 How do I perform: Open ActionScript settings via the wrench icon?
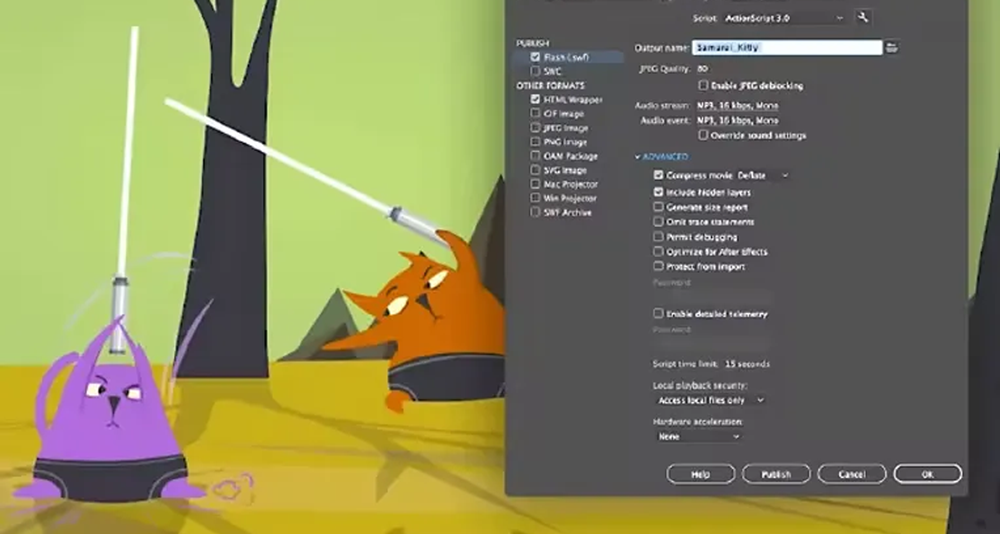pos(864,18)
